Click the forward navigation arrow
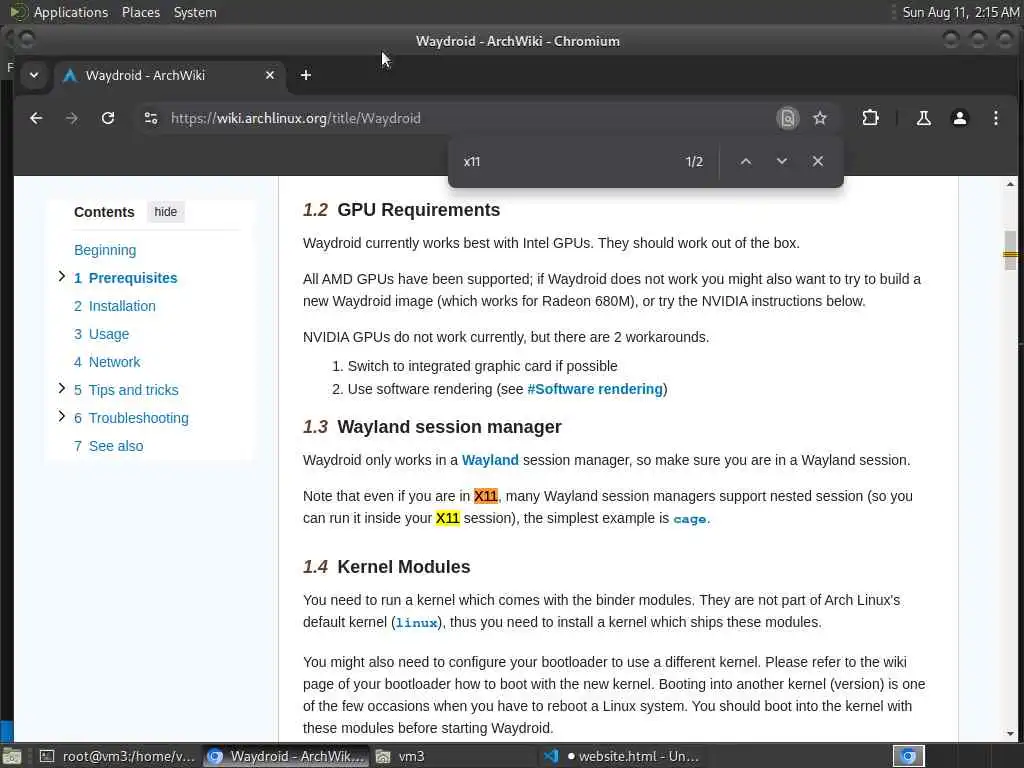Image resolution: width=1024 pixels, height=768 pixels. 72,118
